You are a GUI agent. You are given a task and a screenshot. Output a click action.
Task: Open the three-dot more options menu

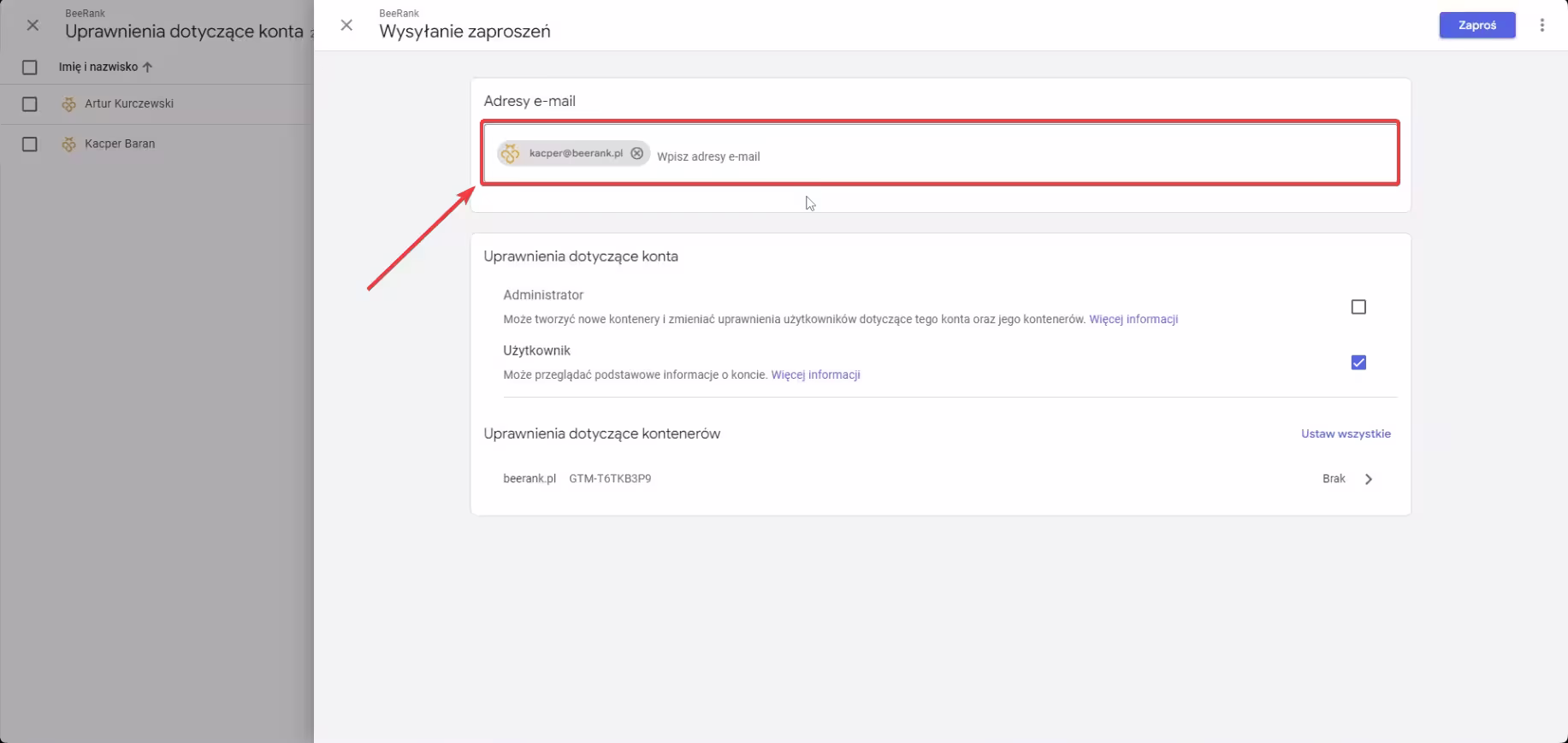[1541, 26]
